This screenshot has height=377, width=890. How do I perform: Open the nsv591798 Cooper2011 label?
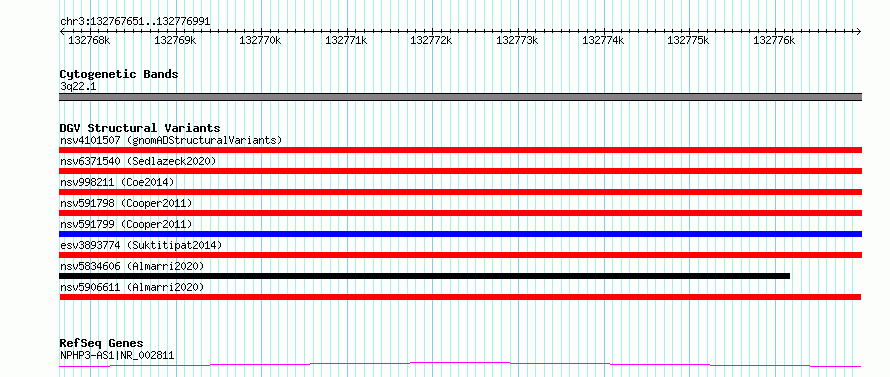pos(126,203)
